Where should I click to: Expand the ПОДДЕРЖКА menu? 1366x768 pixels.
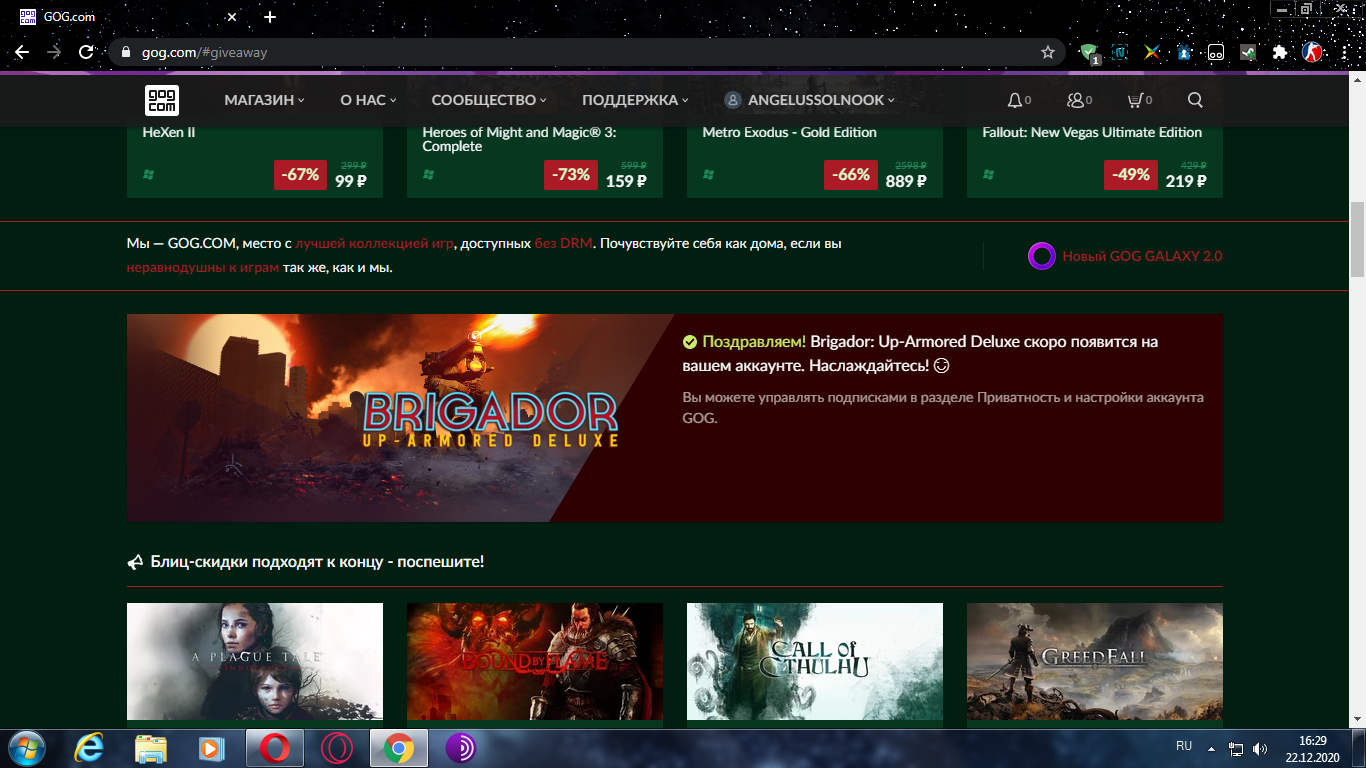(x=636, y=100)
